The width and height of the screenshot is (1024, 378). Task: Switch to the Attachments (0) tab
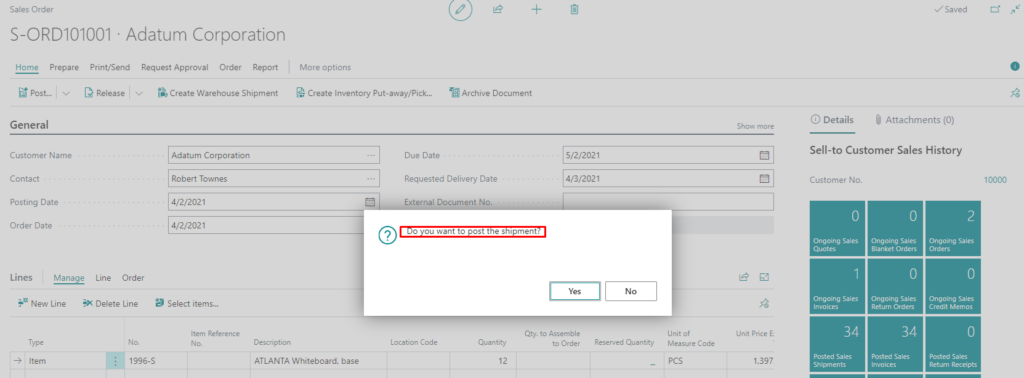tap(914, 120)
